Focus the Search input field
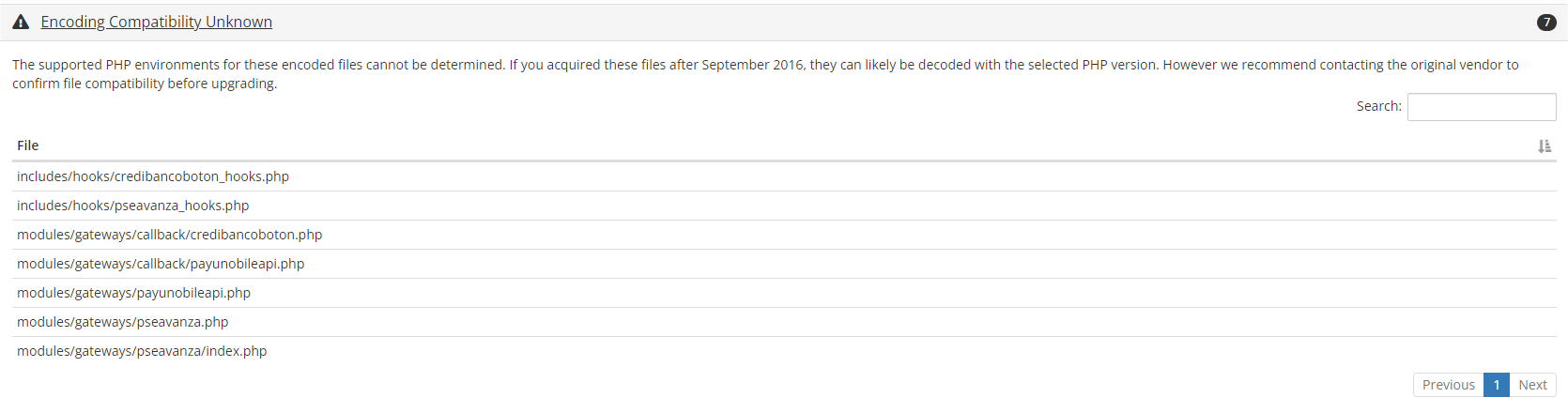The width and height of the screenshot is (1568, 413). (1481, 107)
